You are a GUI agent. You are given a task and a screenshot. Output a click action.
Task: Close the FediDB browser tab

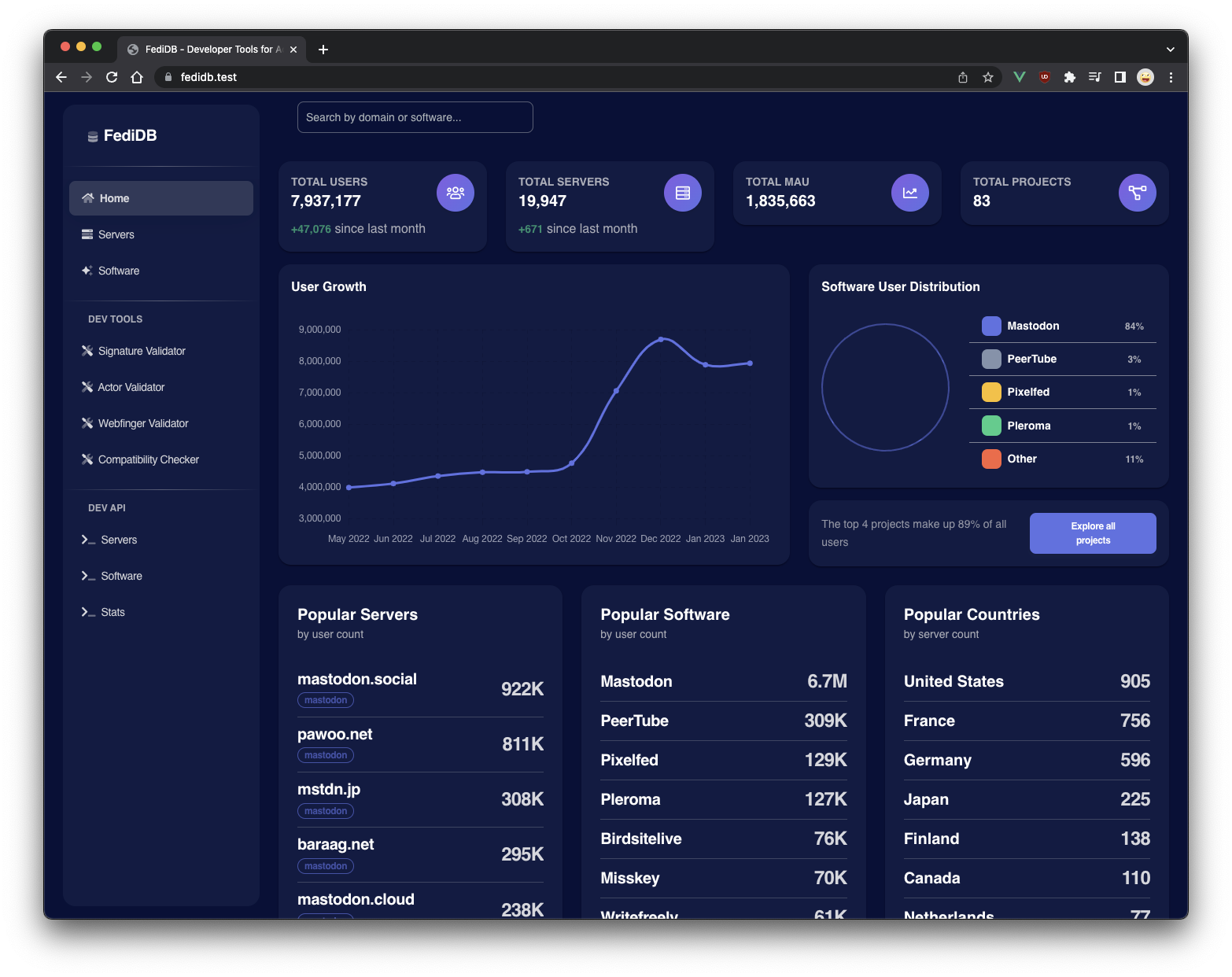(293, 50)
